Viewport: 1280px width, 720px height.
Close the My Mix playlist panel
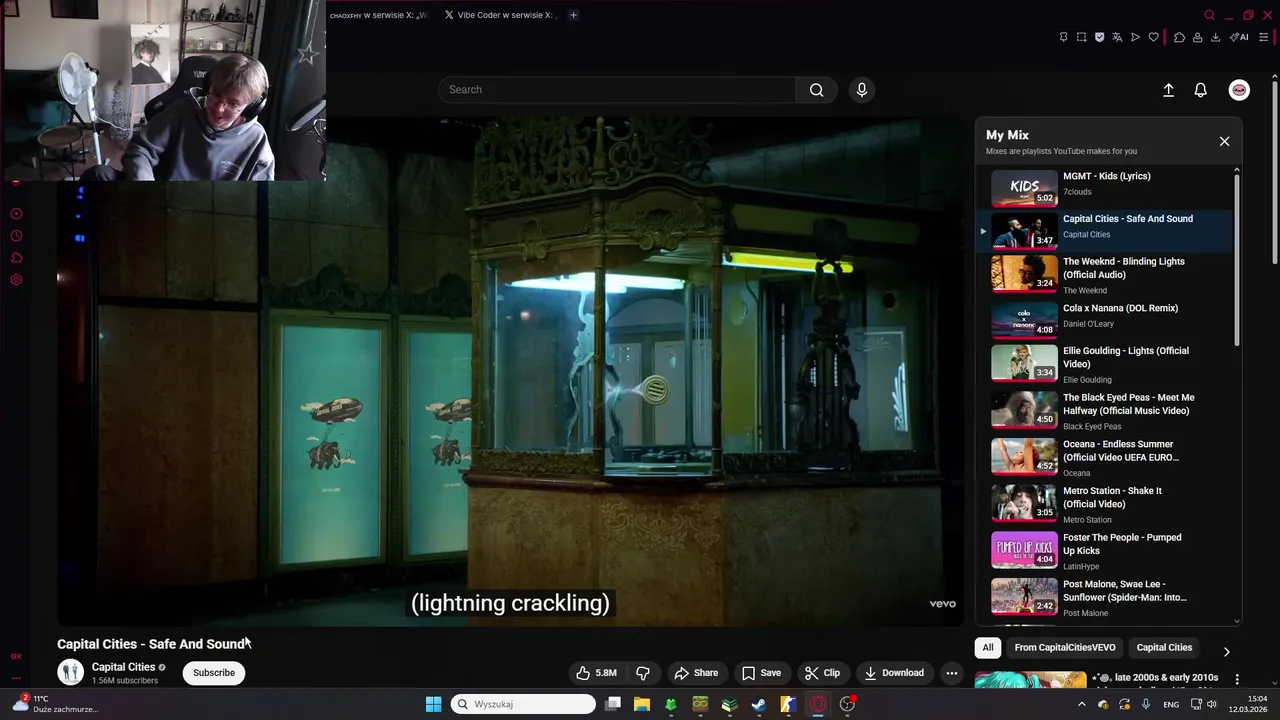coord(1224,141)
